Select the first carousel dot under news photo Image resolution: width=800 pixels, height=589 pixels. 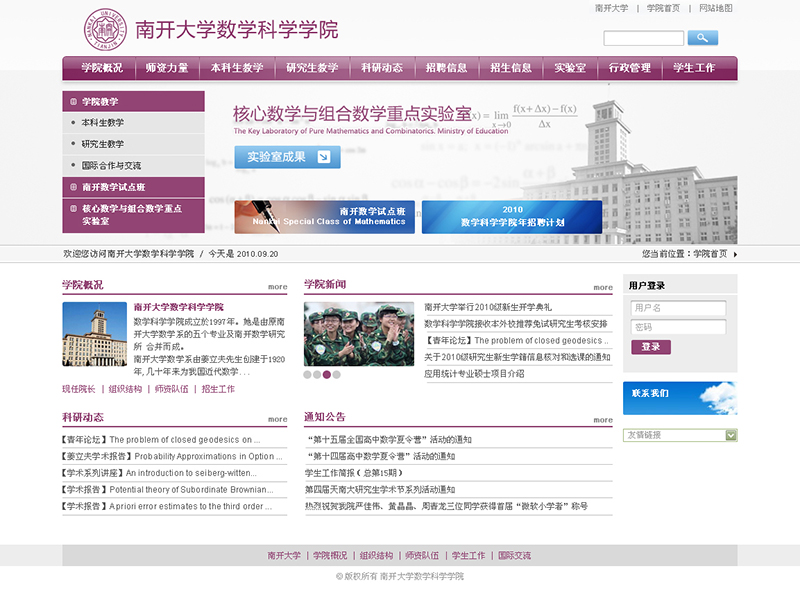[308, 375]
